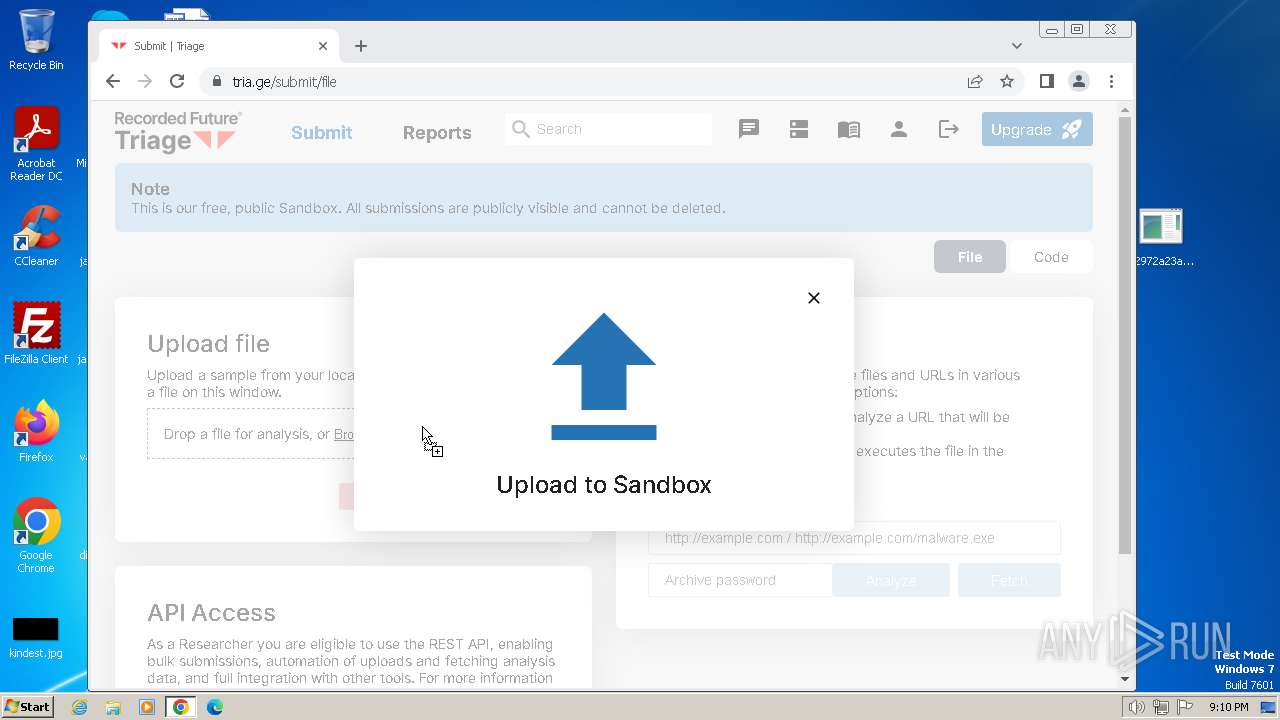Select the Code submission tab
The height and width of the screenshot is (720, 1280).
[1051, 257]
